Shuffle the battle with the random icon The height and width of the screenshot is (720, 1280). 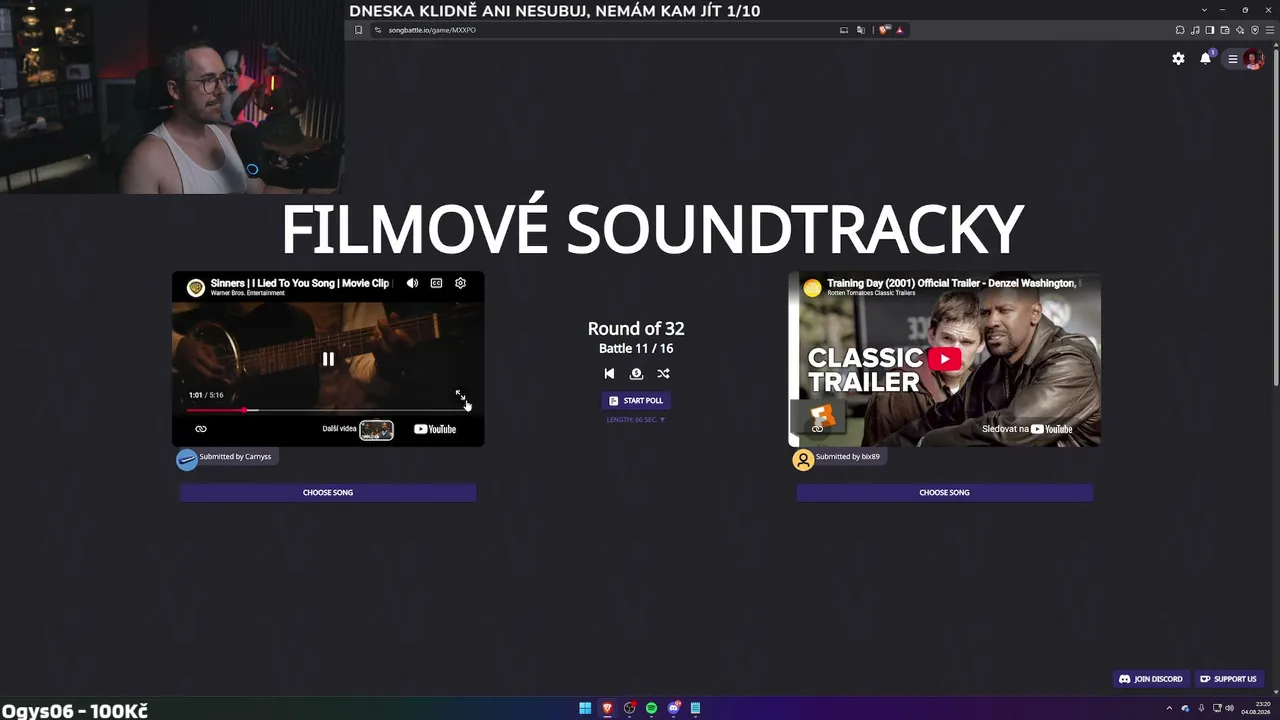[663, 373]
